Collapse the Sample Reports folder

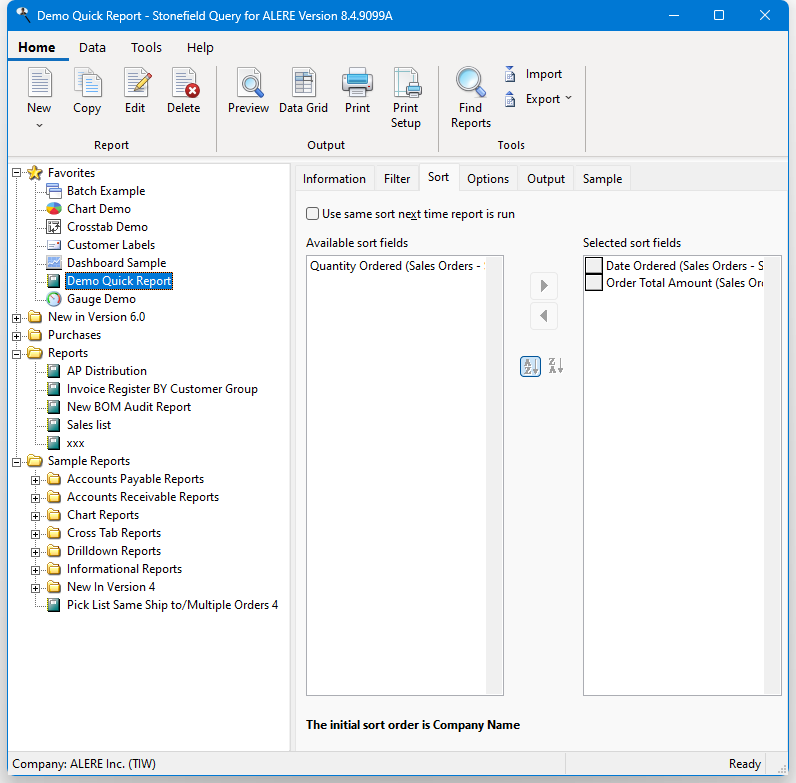(x=17, y=462)
